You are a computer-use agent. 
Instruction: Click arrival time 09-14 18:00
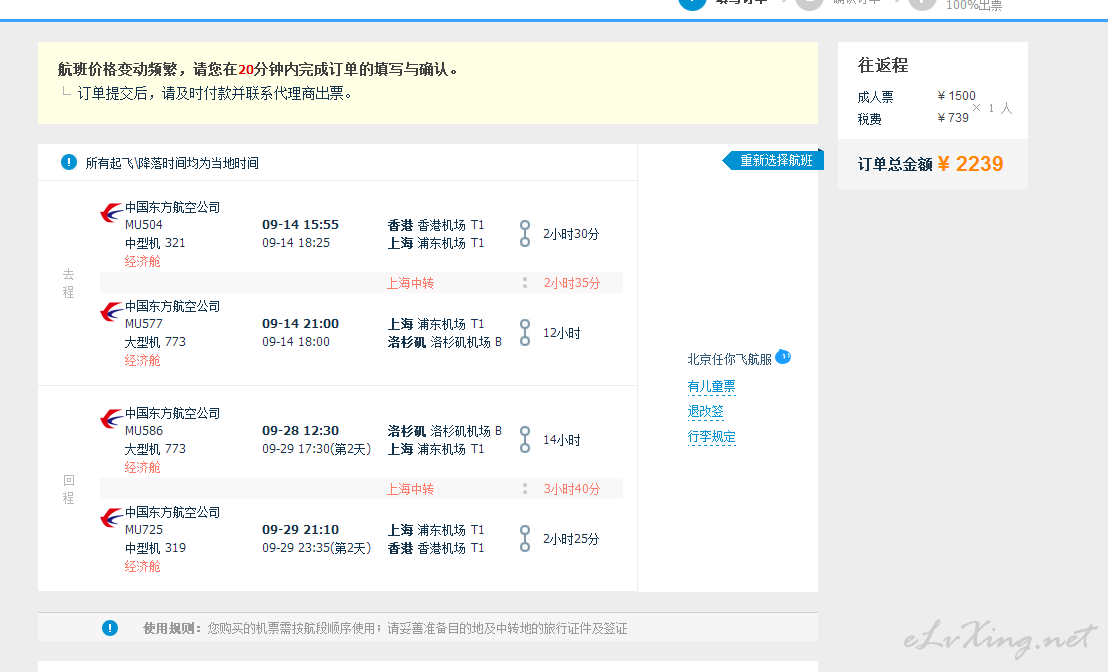tap(296, 341)
